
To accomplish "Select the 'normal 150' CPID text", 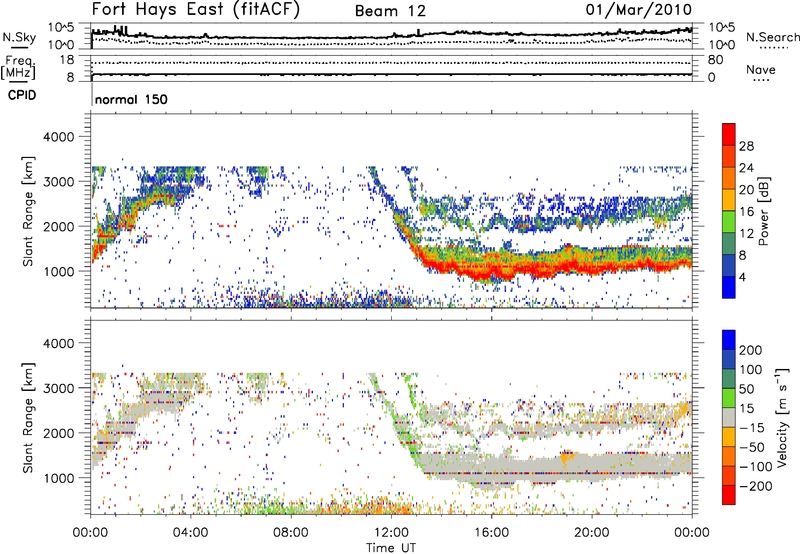I will point(131,99).
